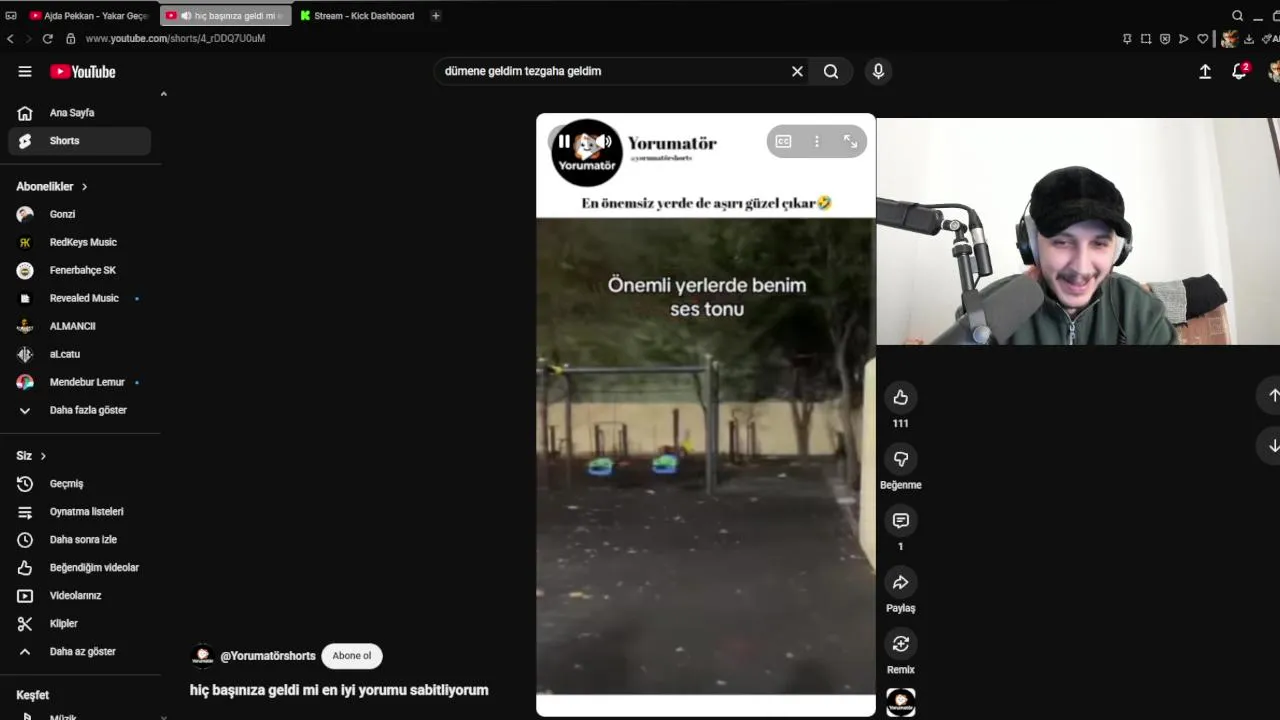Open Ana Sayfa in the sidebar
This screenshot has height=720, width=1280.
(x=80, y=113)
